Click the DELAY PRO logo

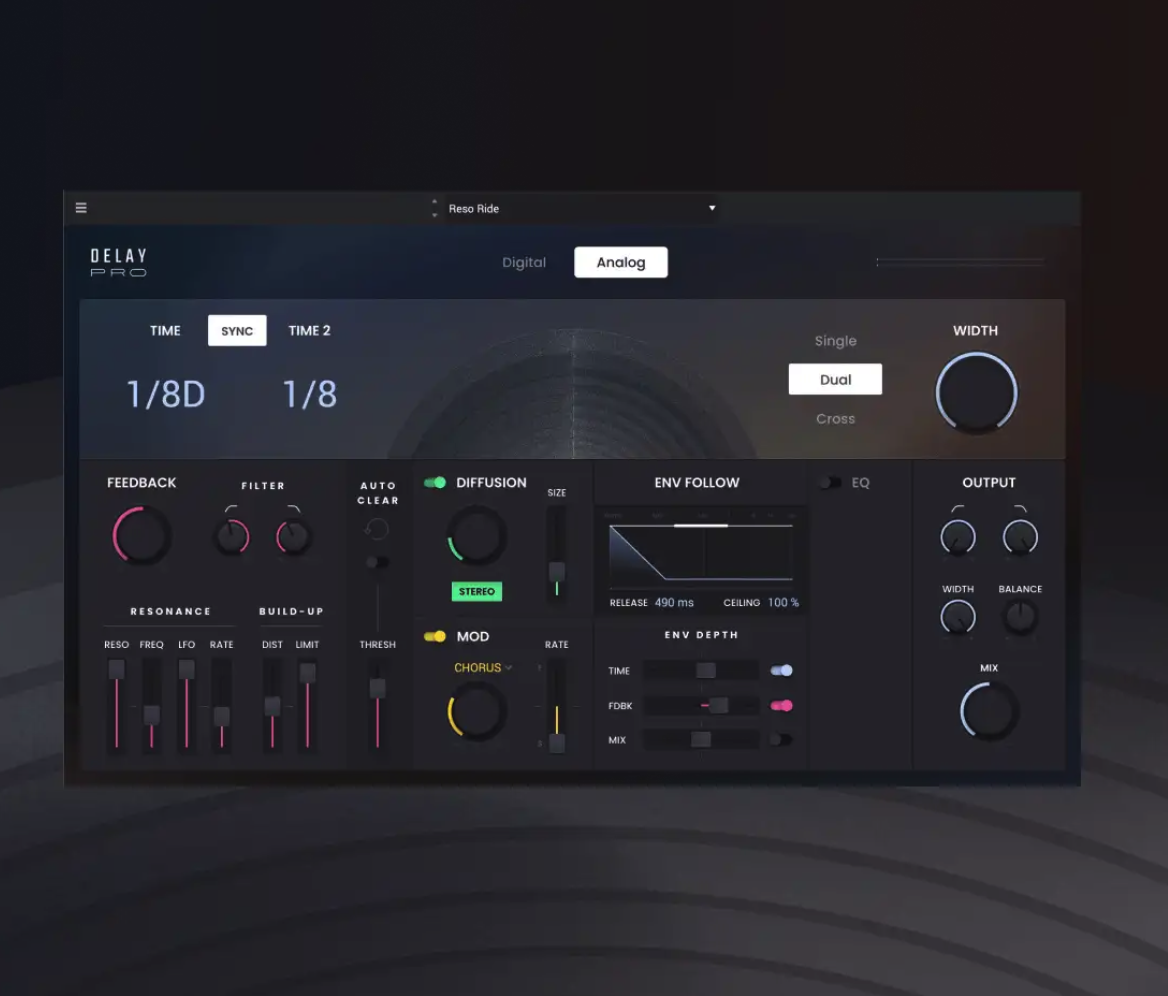pyautogui.click(x=118, y=262)
